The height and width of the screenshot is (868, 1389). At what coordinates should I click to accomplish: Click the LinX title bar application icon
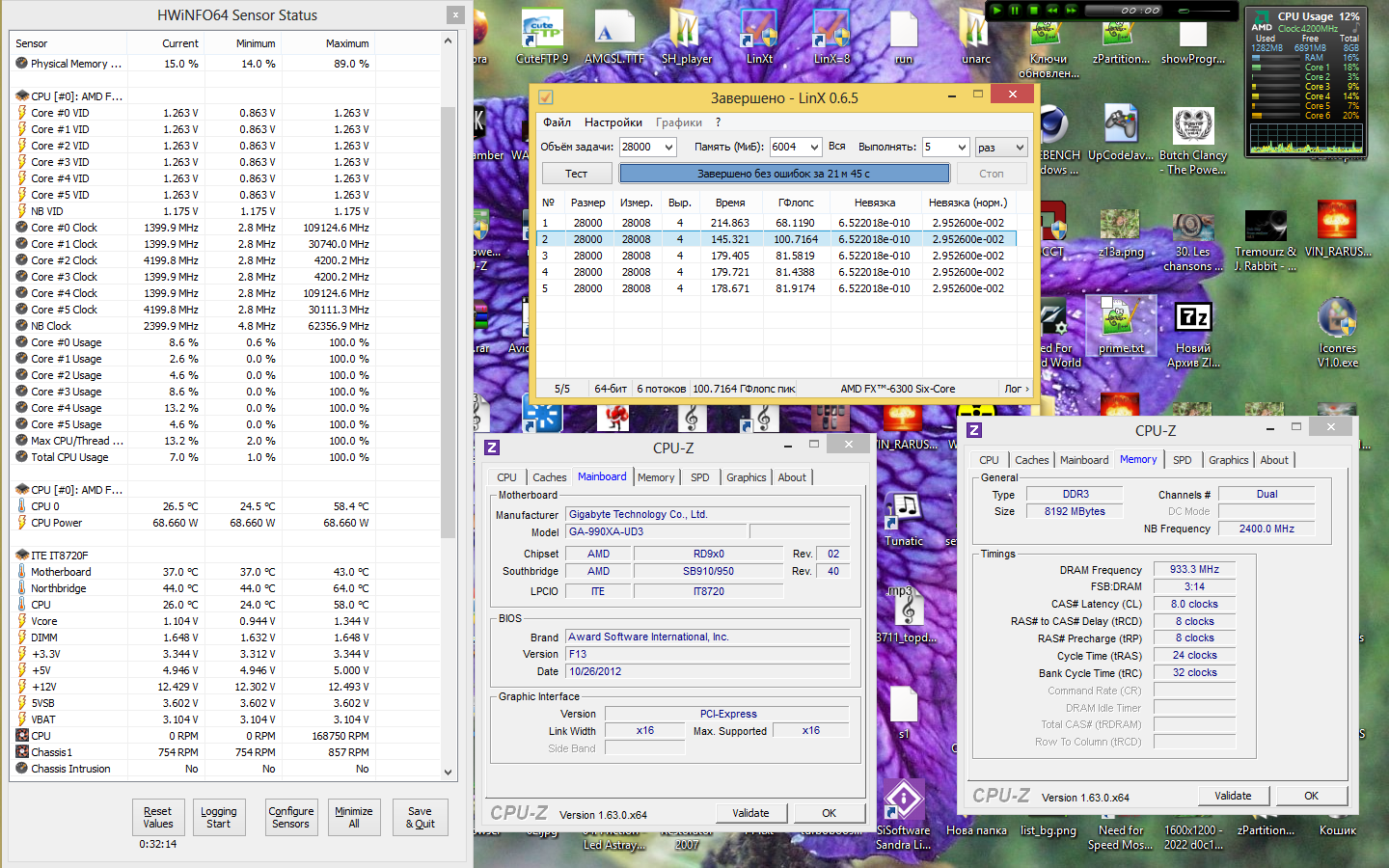[x=546, y=97]
